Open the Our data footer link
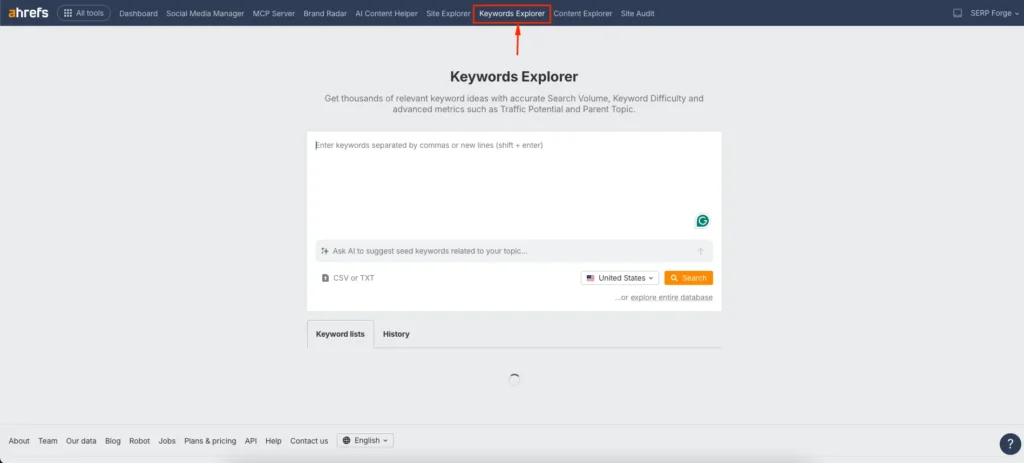The image size is (1024, 463). click(x=81, y=441)
